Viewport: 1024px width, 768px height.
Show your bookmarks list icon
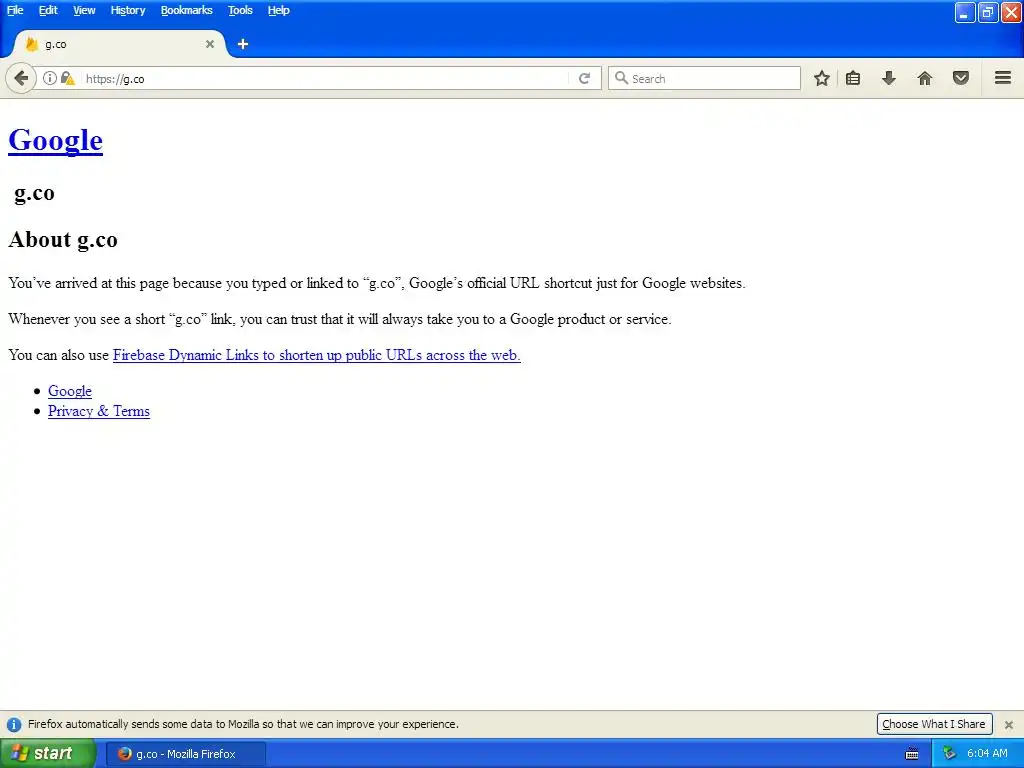click(853, 78)
